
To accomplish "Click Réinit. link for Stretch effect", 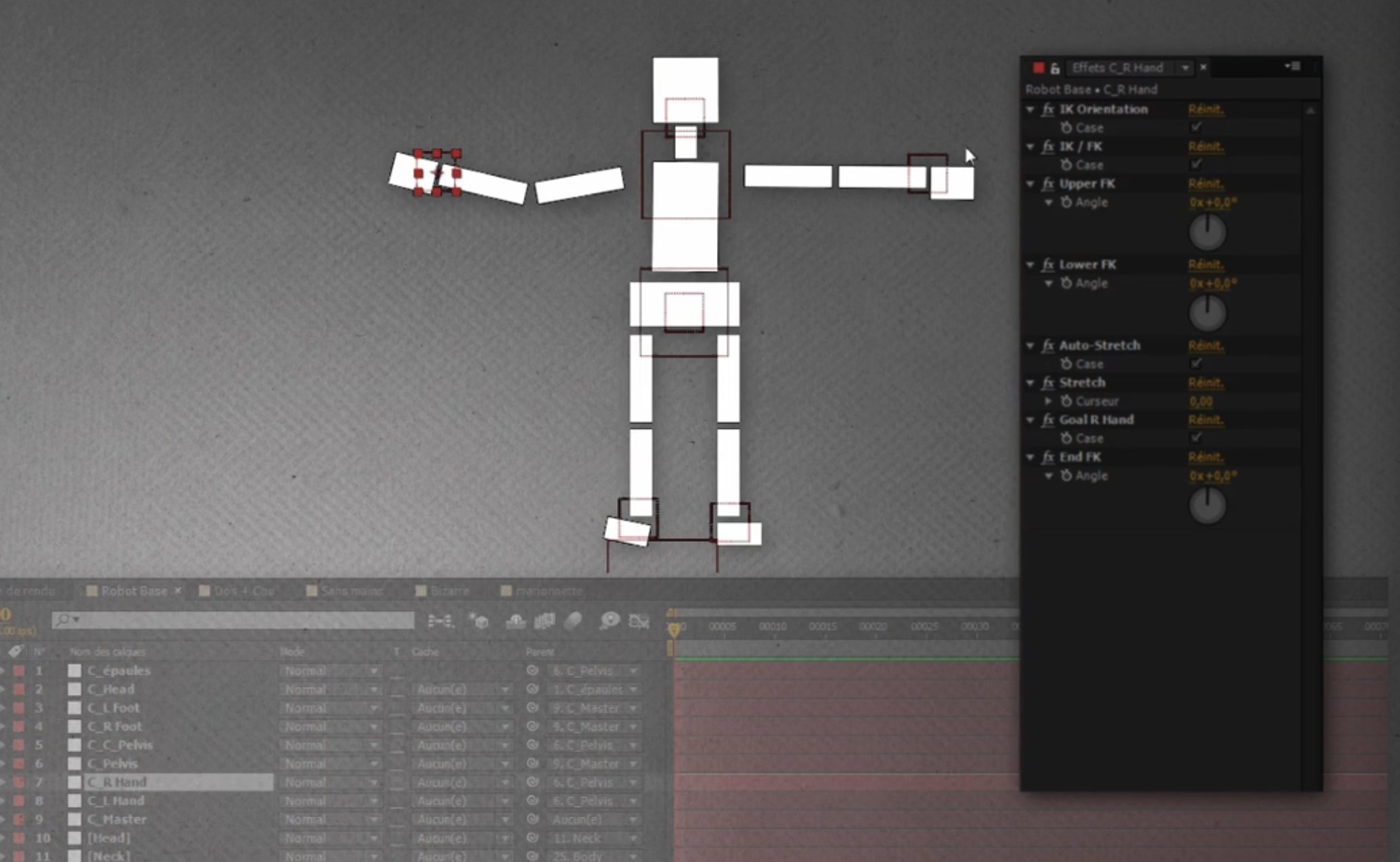I will tap(1206, 383).
